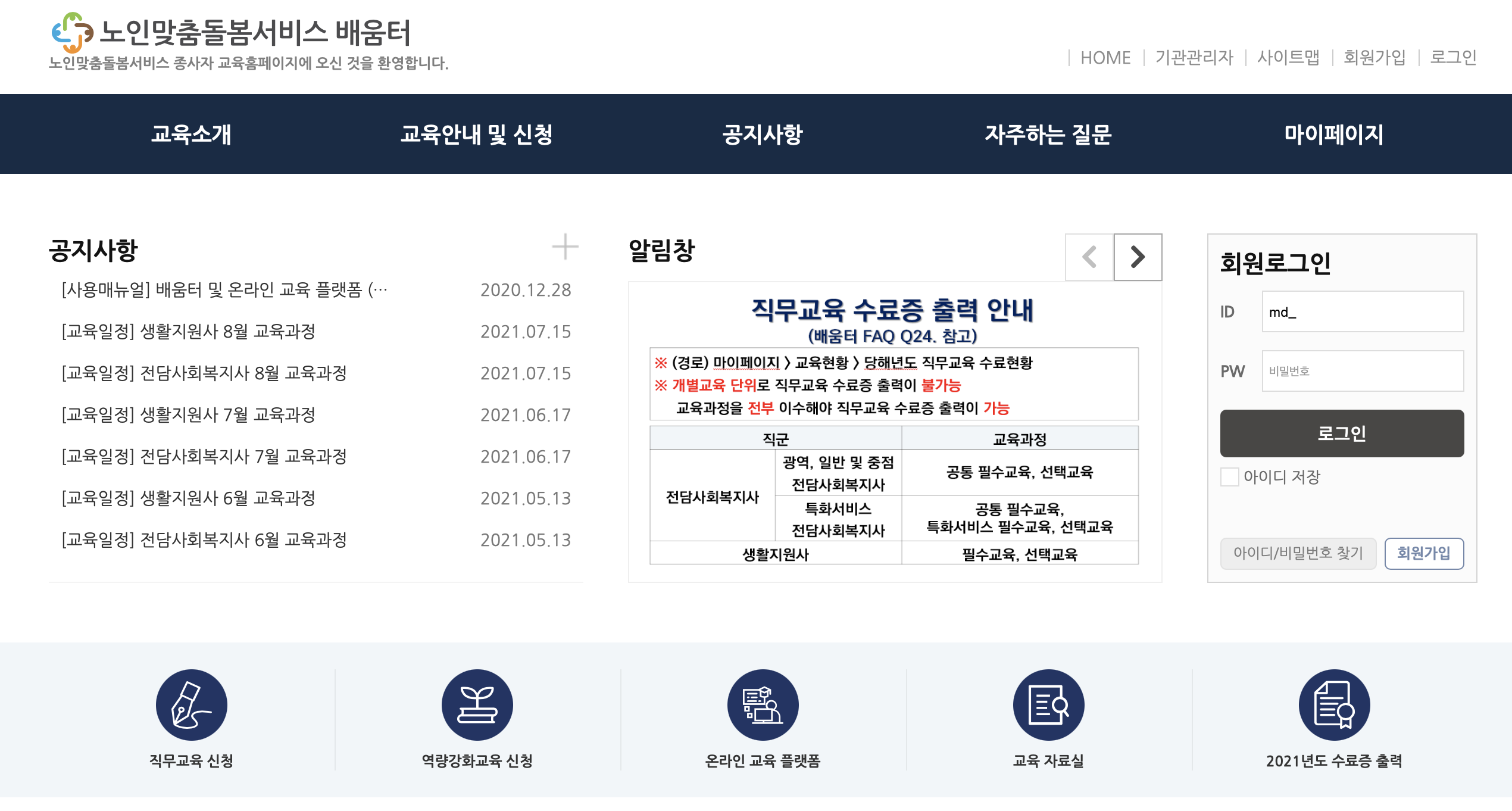Open the 2021년도 수료증 출력 certificate icon
Screen dimensions: 1512x811
coord(1334,705)
